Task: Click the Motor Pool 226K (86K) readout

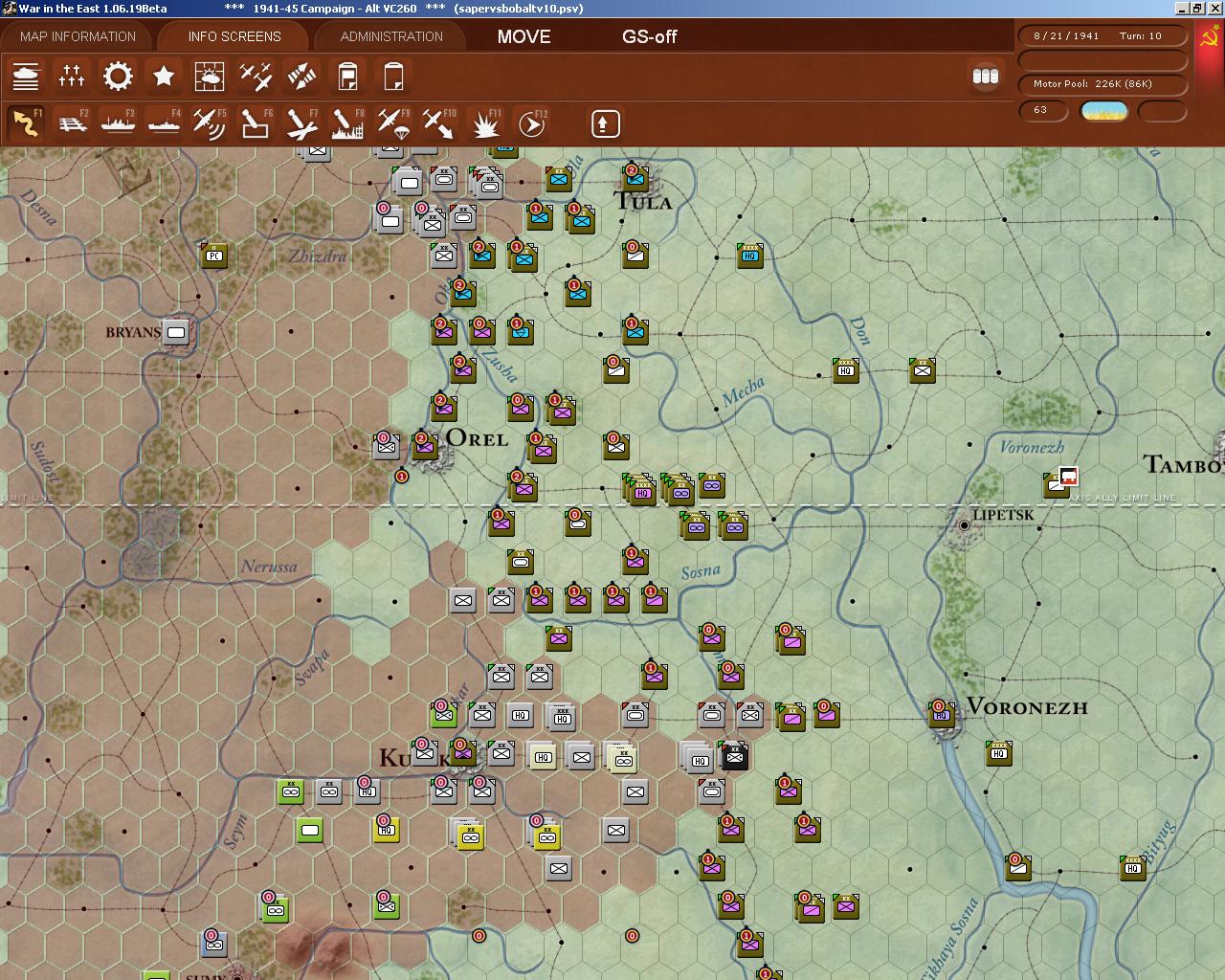Action: point(1102,84)
